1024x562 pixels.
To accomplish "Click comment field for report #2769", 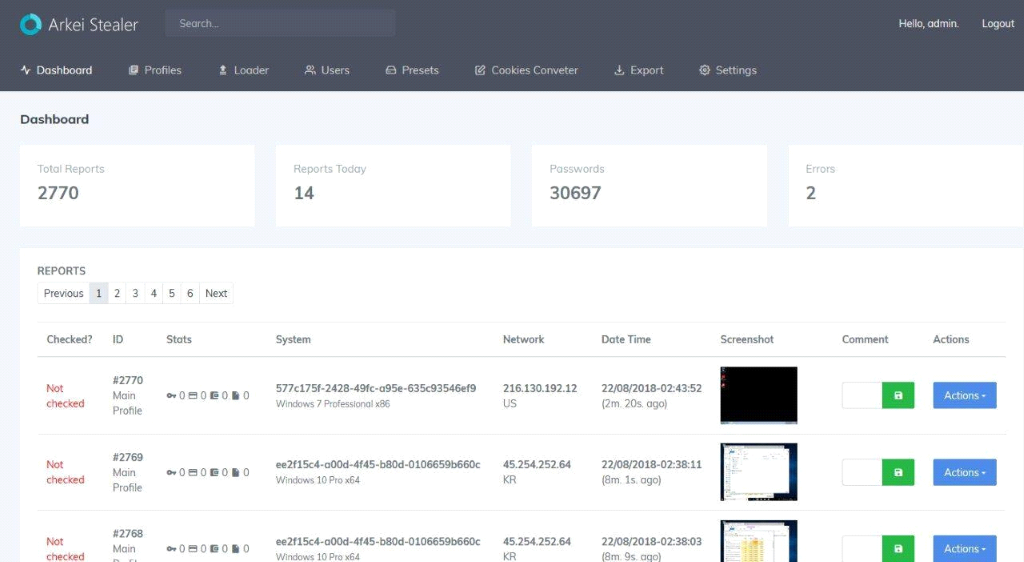I will tap(861, 472).
